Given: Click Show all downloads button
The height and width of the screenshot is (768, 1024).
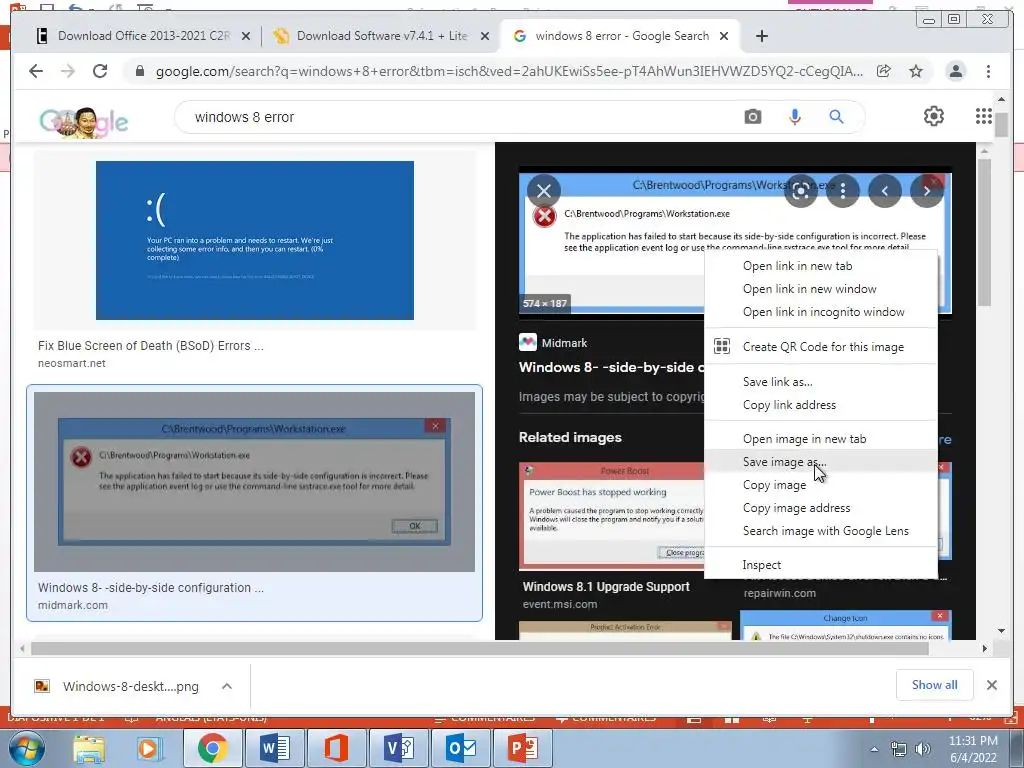Looking at the screenshot, I should pos(935,685).
